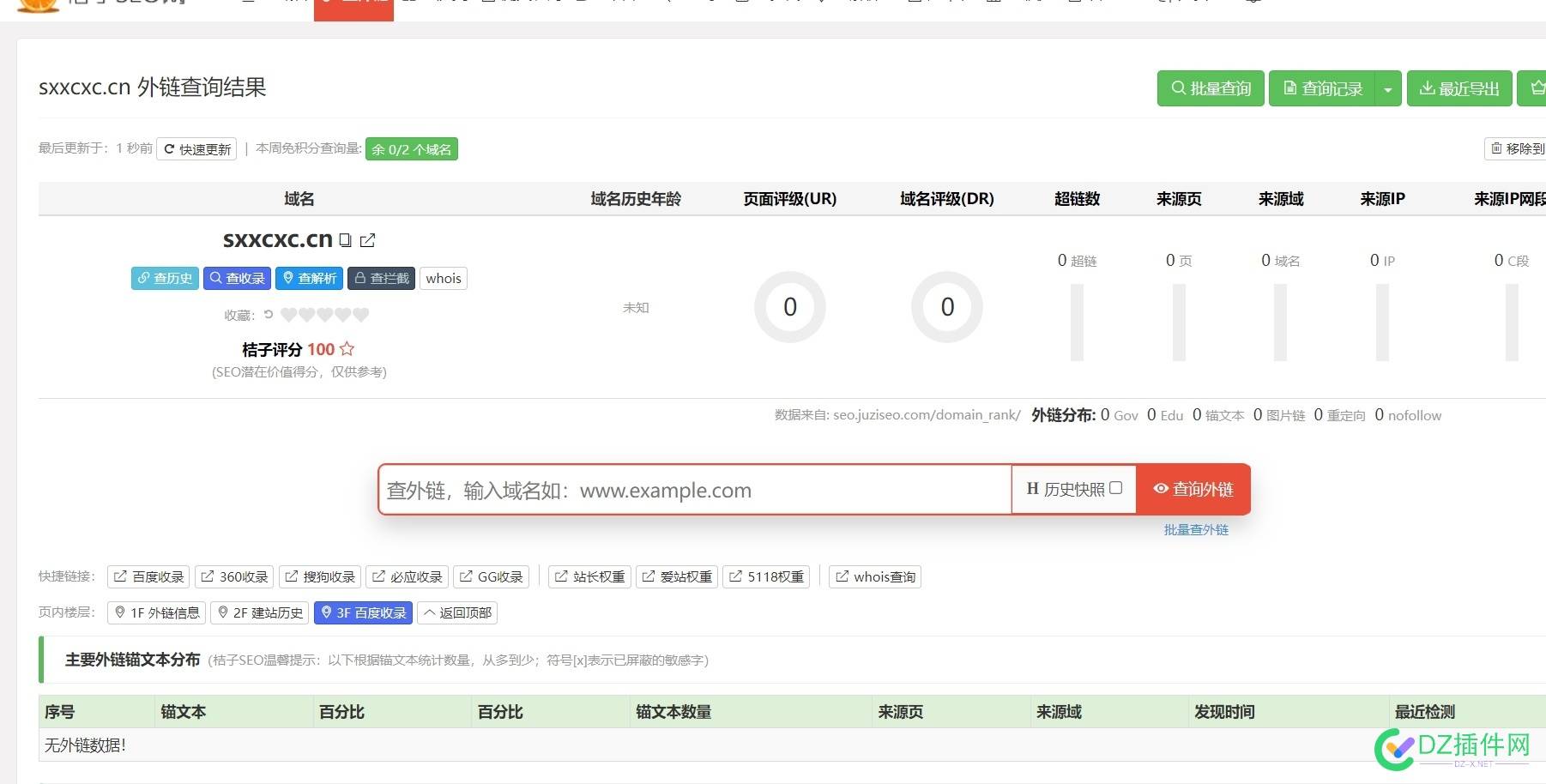The width and height of the screenshot is (1546, 784).
Task: Click the 0 Gov count text
Action: (1120, 415)
